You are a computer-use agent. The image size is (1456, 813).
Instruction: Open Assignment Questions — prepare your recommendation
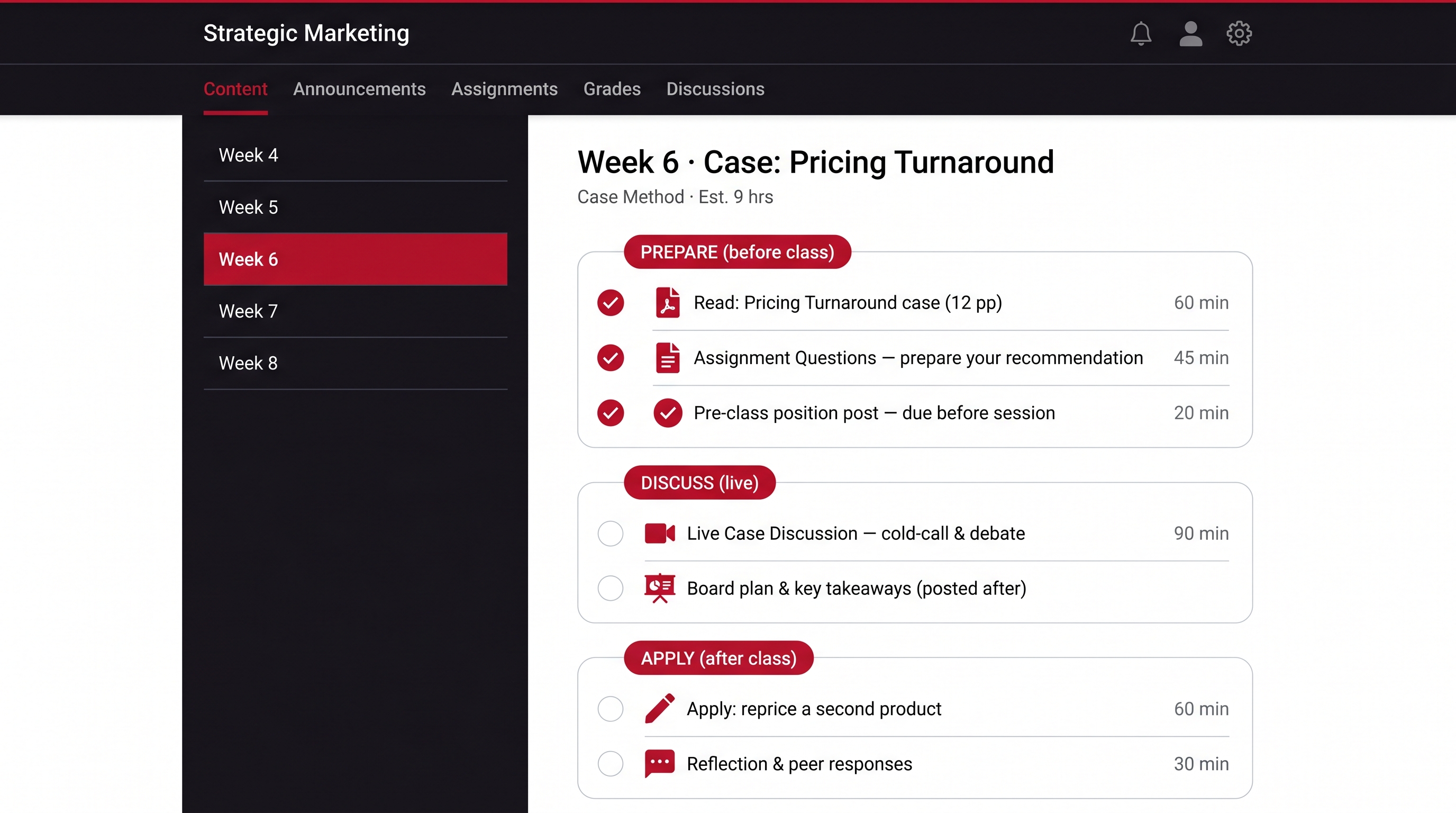[x=918, y=357]
